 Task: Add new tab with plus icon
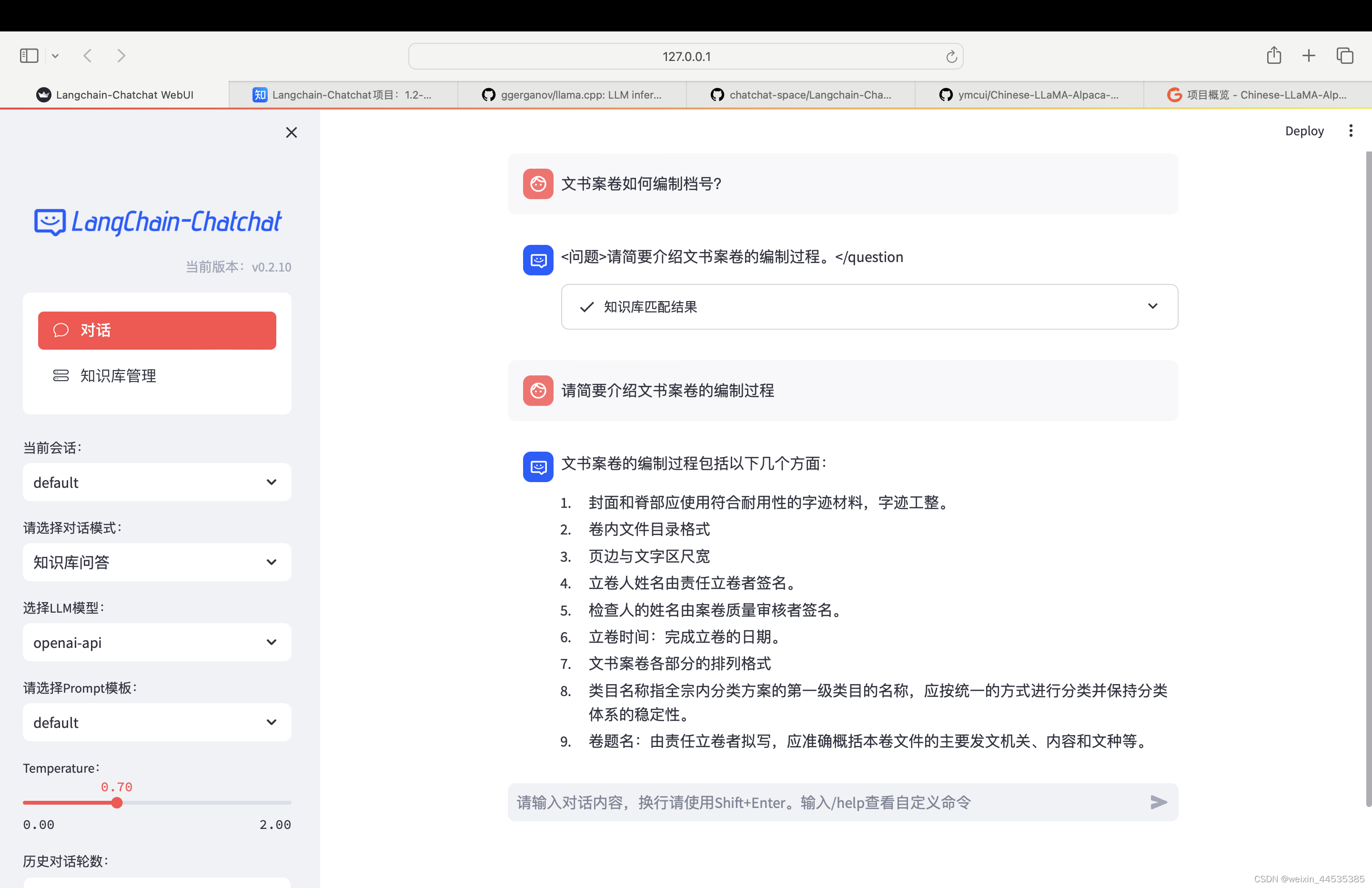pyautogui.click(x=1309, y=56)
